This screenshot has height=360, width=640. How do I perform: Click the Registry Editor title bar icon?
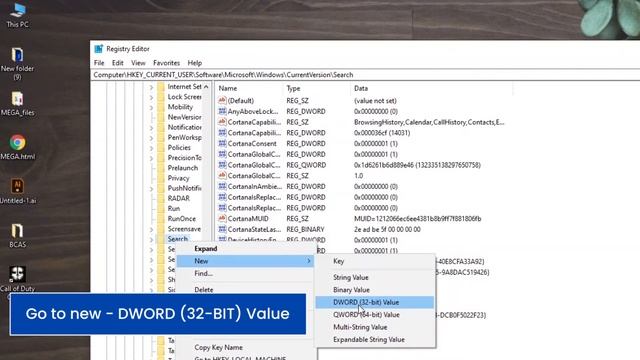[98, 49]
